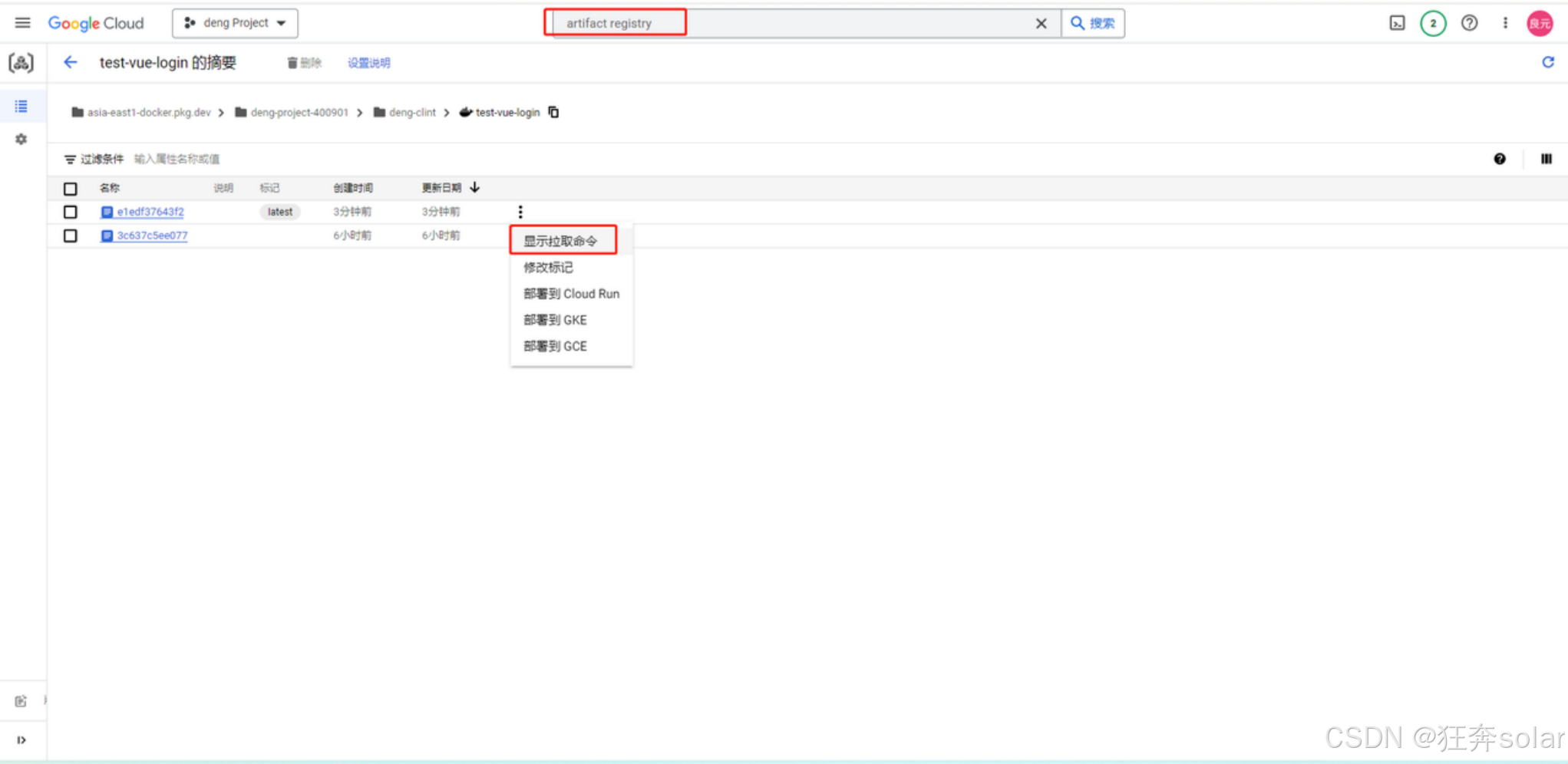1568x764 pixels.
Task: Copy the image path with the copy icon
Action: [553, 113]
